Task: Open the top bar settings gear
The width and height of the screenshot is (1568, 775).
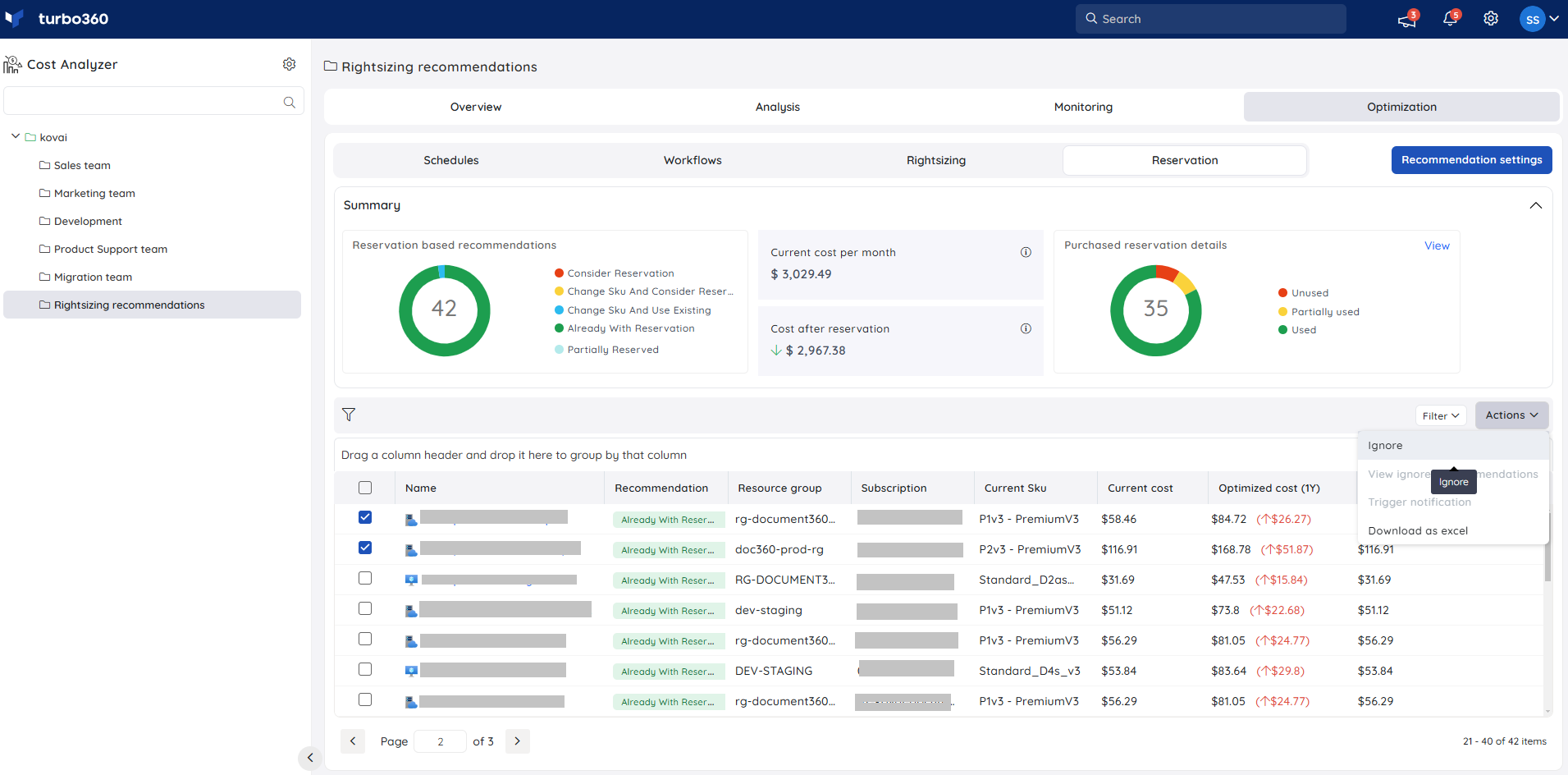Action: 1491,19
